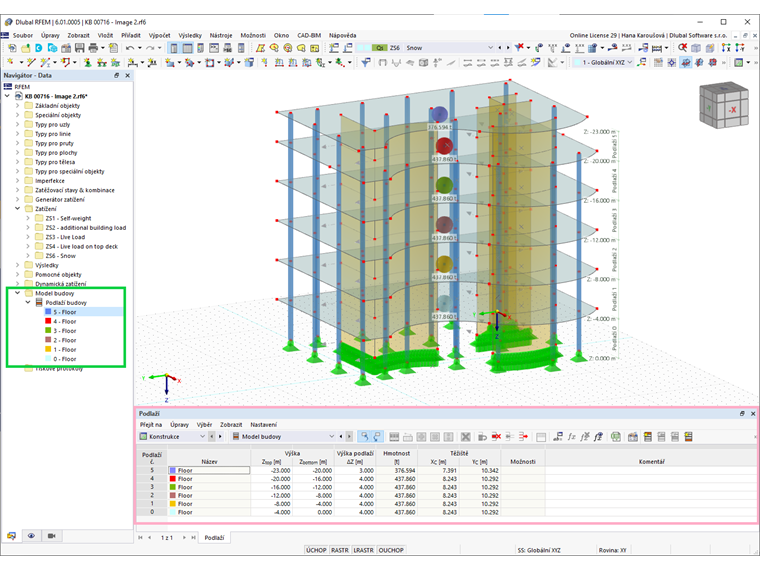Click the Podlaží budovy tree icon

pos(39,302)
